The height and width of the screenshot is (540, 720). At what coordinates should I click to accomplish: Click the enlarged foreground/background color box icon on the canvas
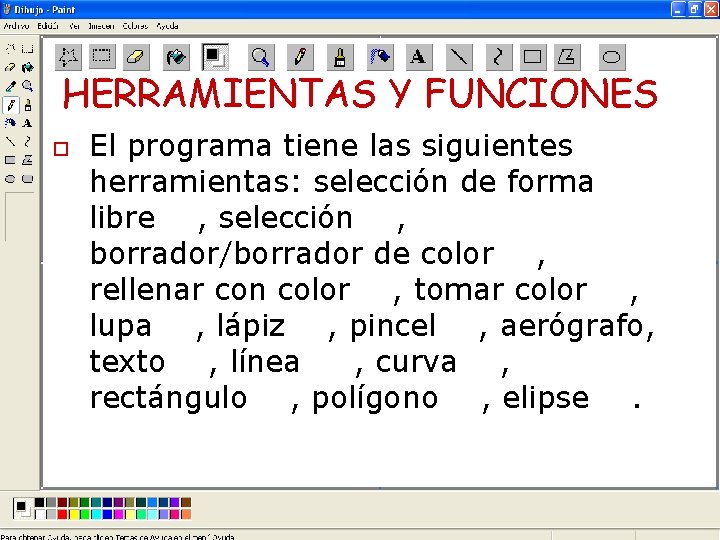click(215, 57)
